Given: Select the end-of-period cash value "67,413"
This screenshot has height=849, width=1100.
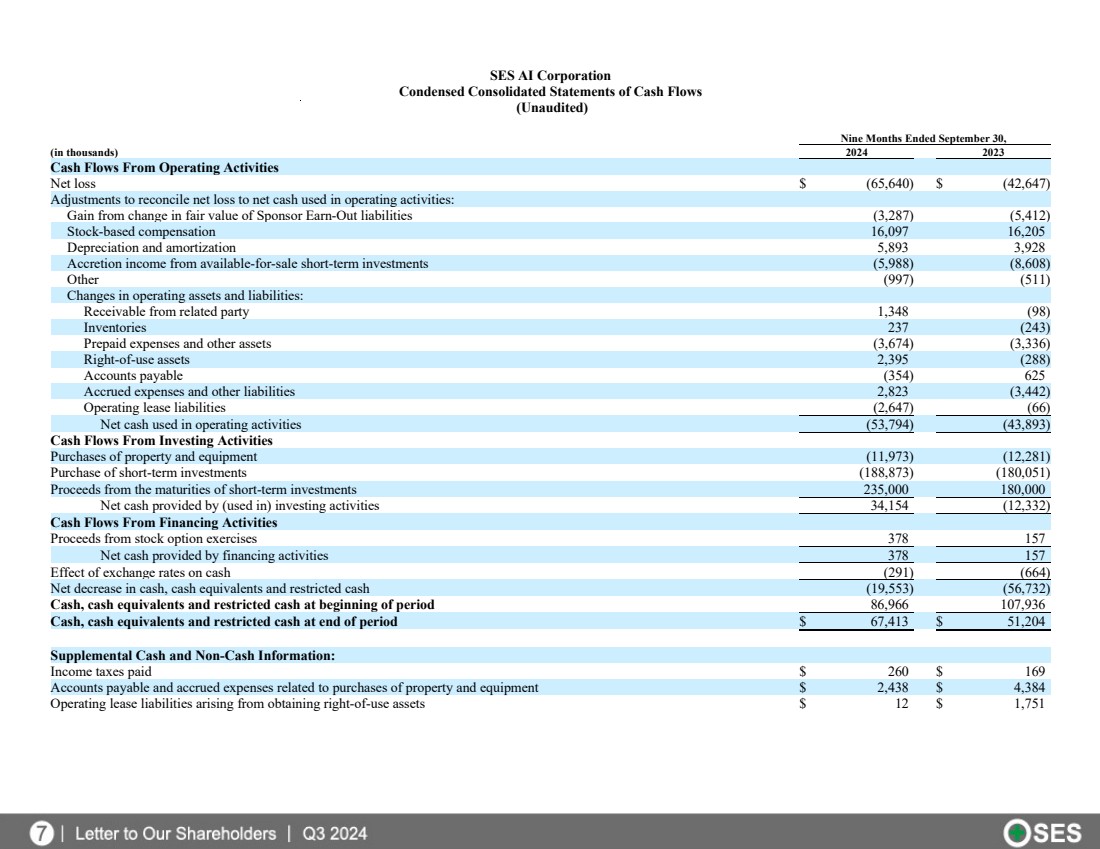Looking at the screenshot, I should click(889, 622).
